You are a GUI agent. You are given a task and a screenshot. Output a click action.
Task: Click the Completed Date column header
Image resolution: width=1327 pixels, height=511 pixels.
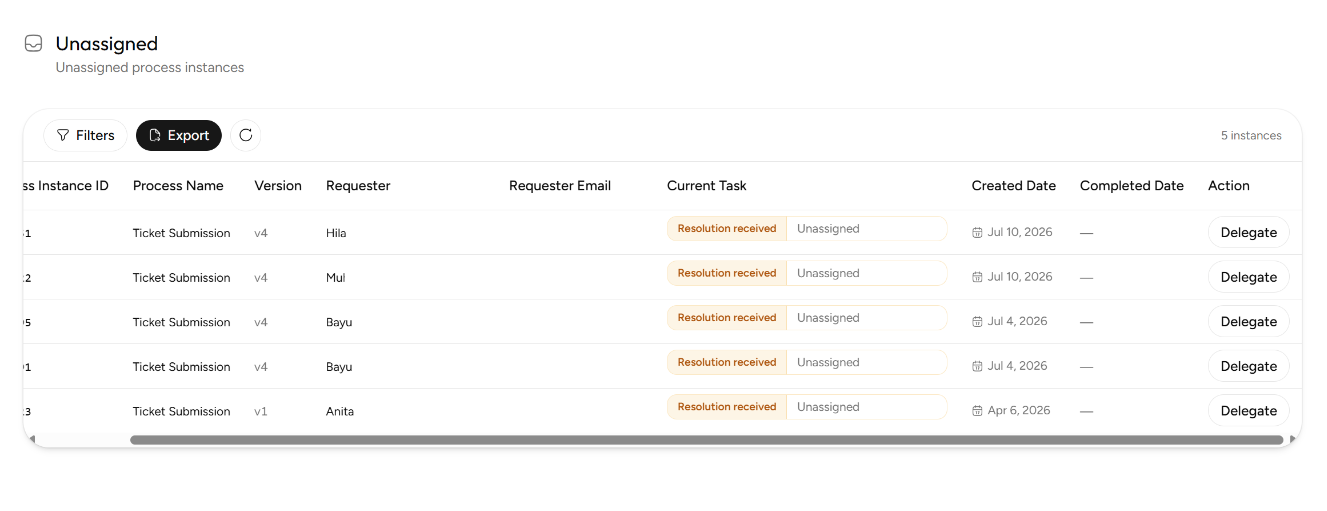tap(1132, 186)
